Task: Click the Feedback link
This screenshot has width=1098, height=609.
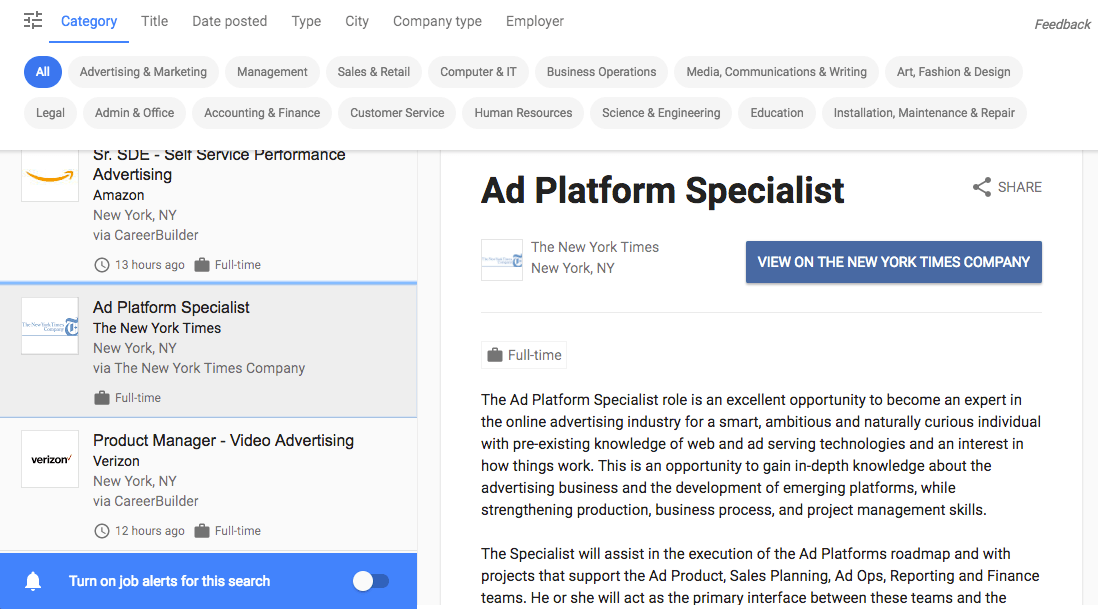Action: [1062, 23]
